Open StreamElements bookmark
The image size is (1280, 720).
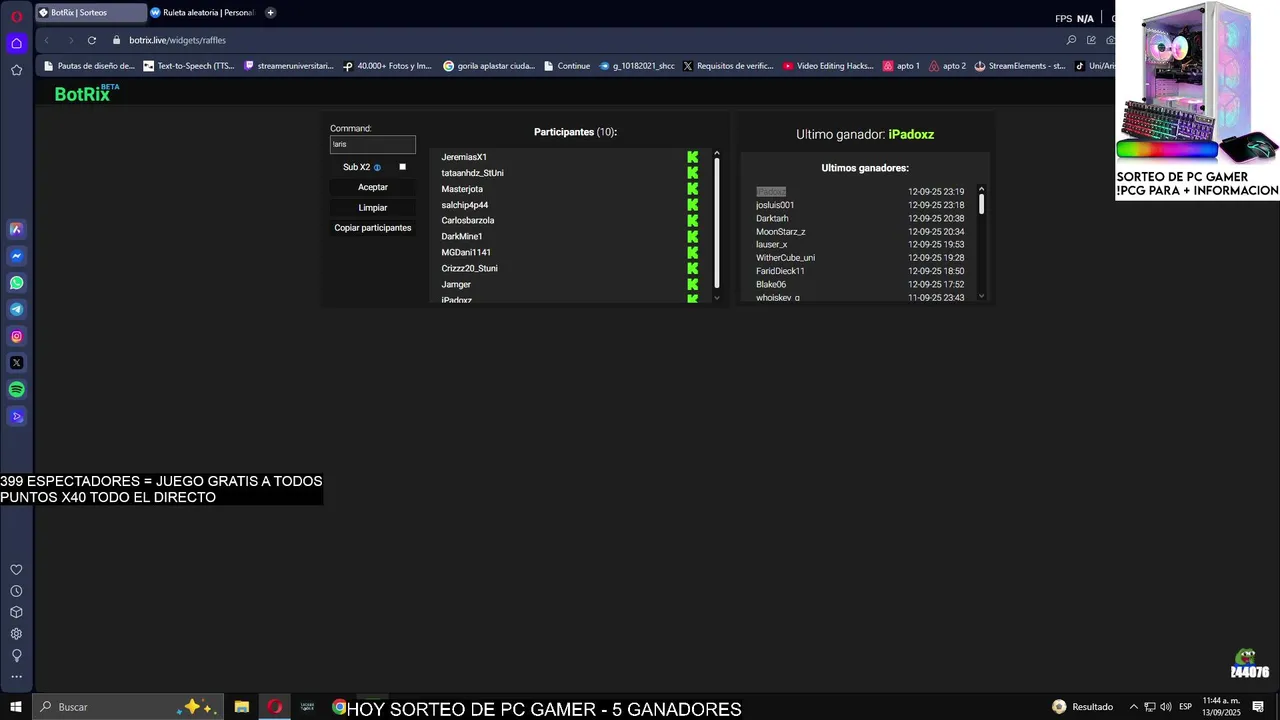point(1020,66)
